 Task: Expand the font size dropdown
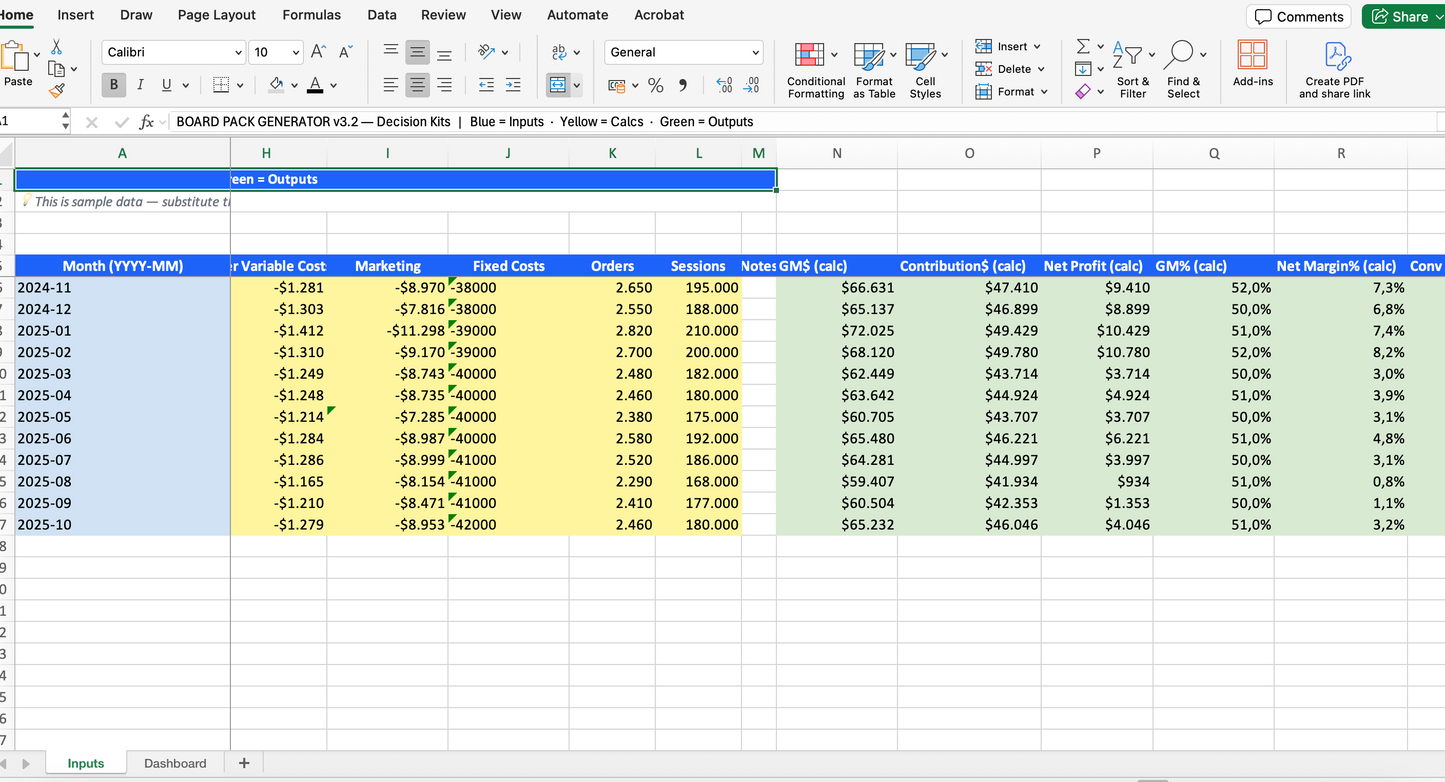tap(296, 52)
